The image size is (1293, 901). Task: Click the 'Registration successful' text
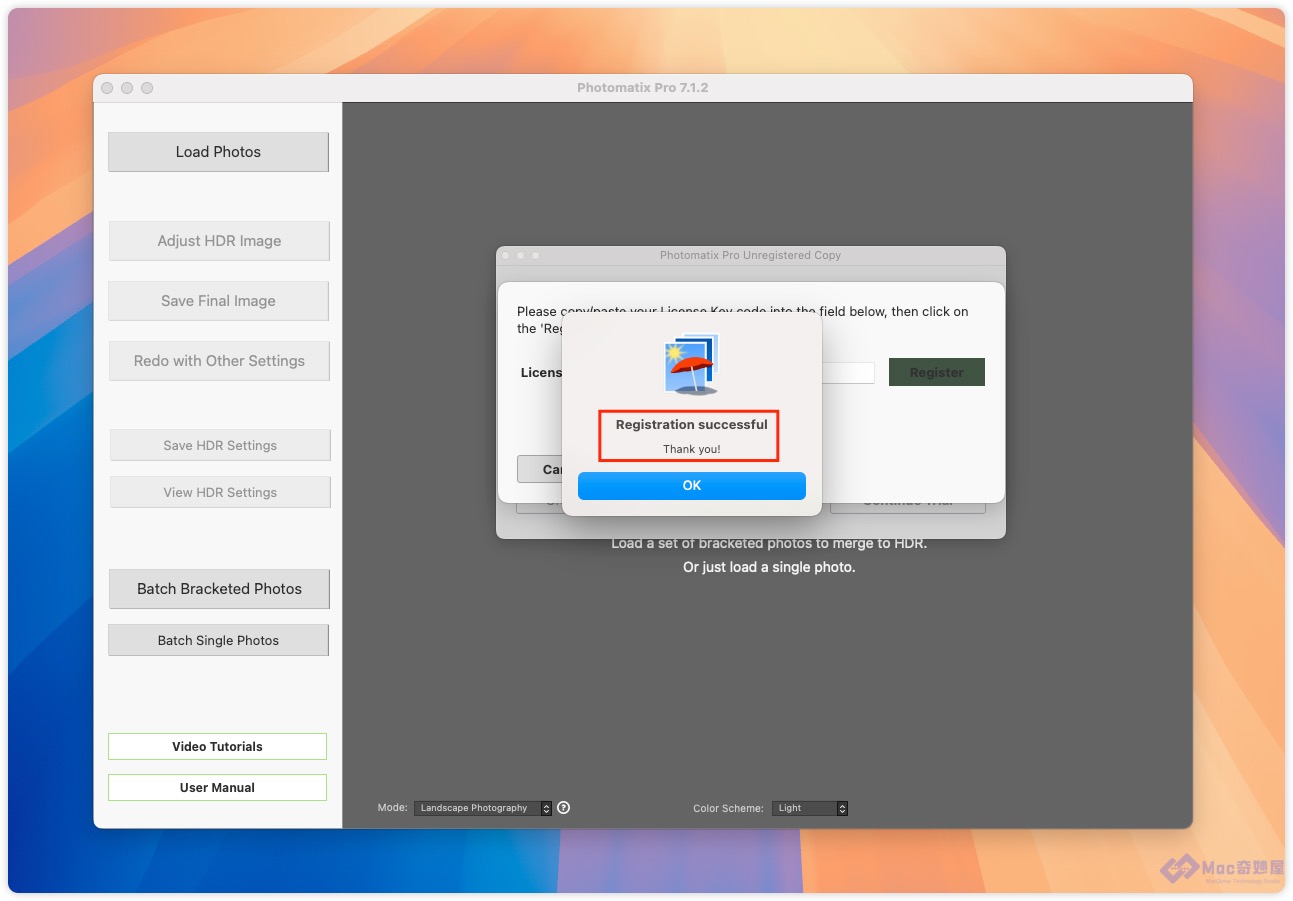tap(692, 425)
